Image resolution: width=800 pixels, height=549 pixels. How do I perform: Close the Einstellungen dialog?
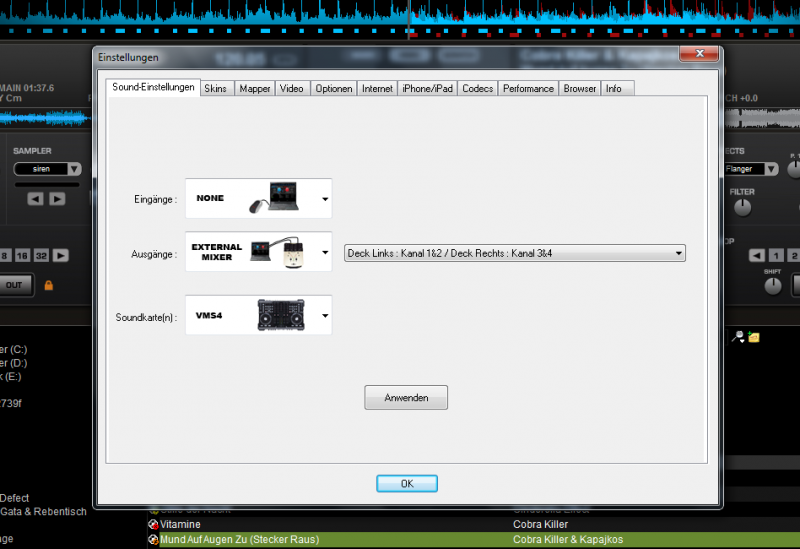coord(699,53)
